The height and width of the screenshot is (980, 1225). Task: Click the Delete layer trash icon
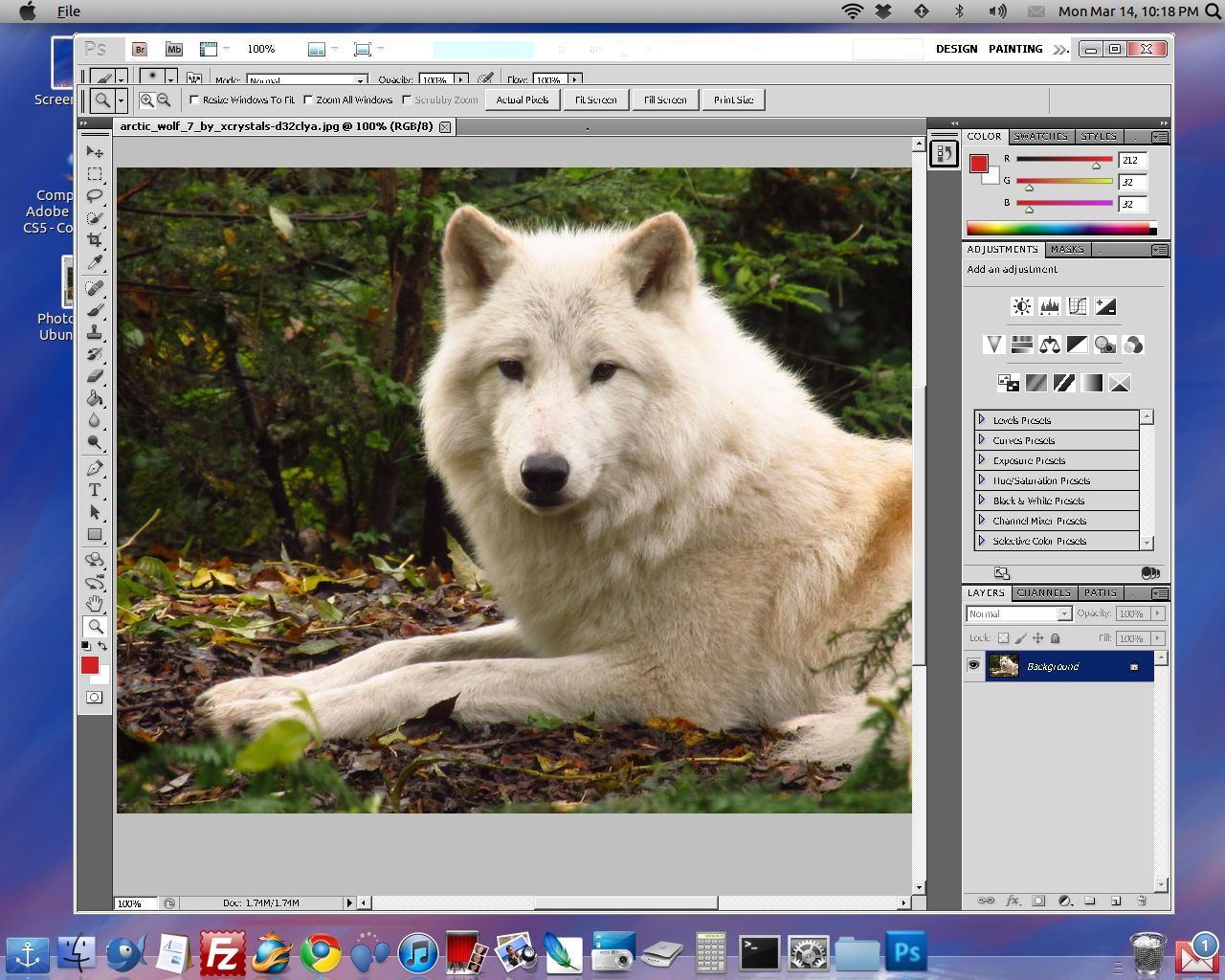(1142, 901)
